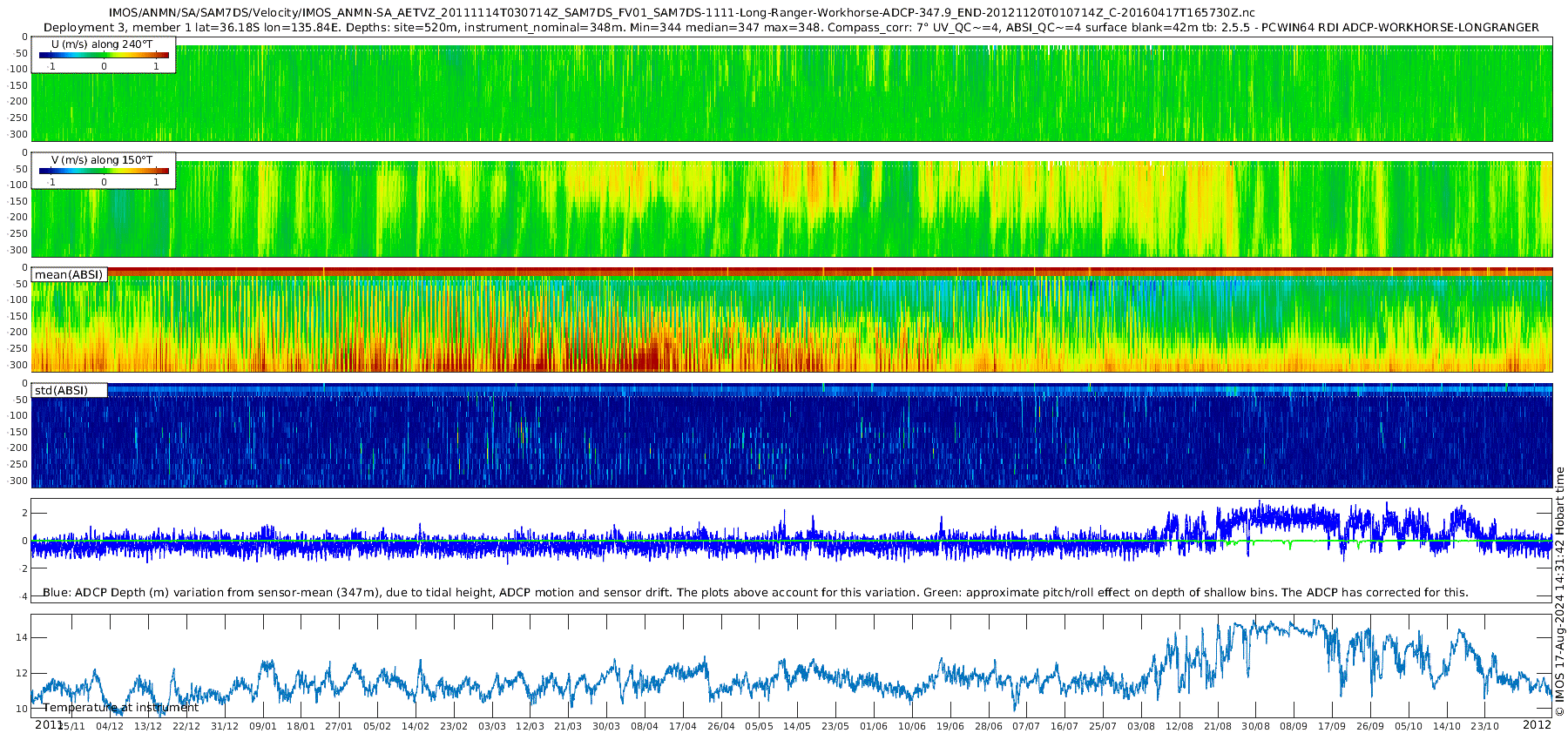
Task: Click the 21/08 date tick label
Action: click(x=1218, y=726)
